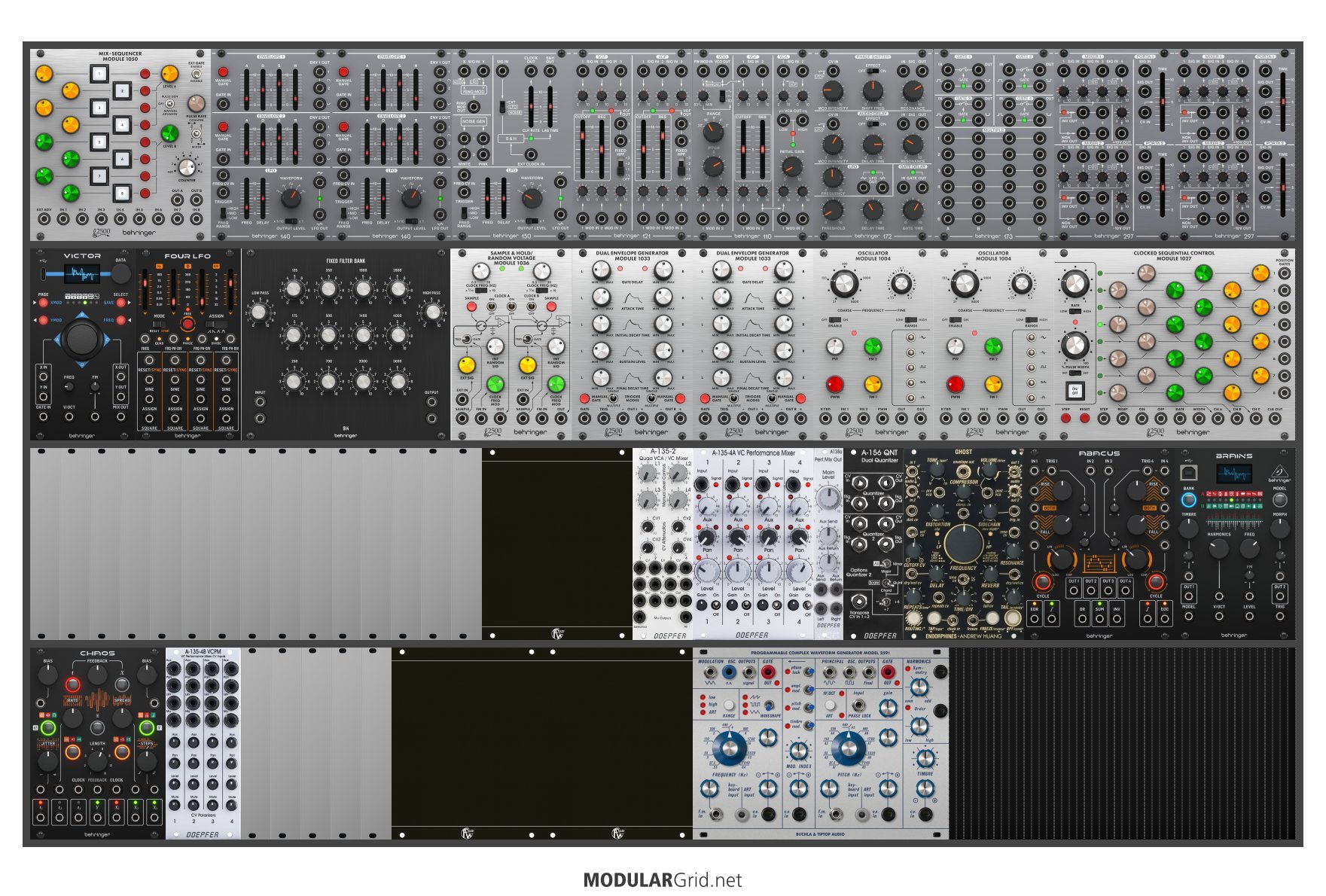Push the red PAGE button on Victor
The image size is (1326, 896).
(x=44, y=303)
